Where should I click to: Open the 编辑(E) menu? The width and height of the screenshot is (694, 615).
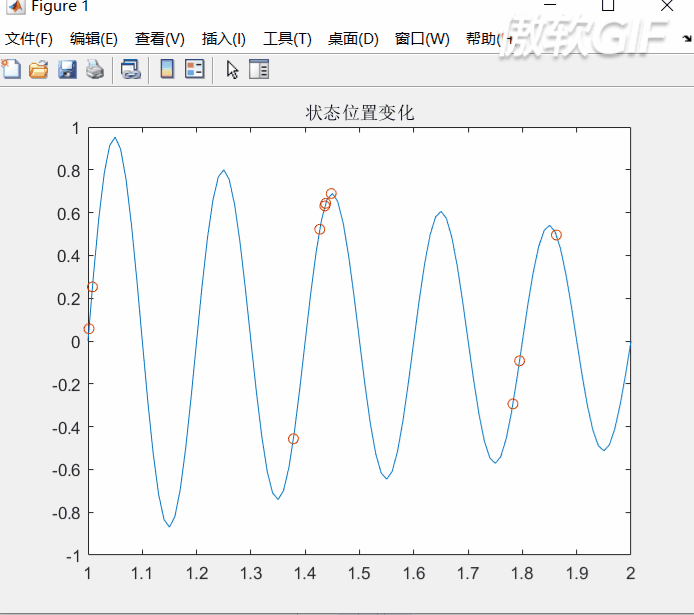94,39
